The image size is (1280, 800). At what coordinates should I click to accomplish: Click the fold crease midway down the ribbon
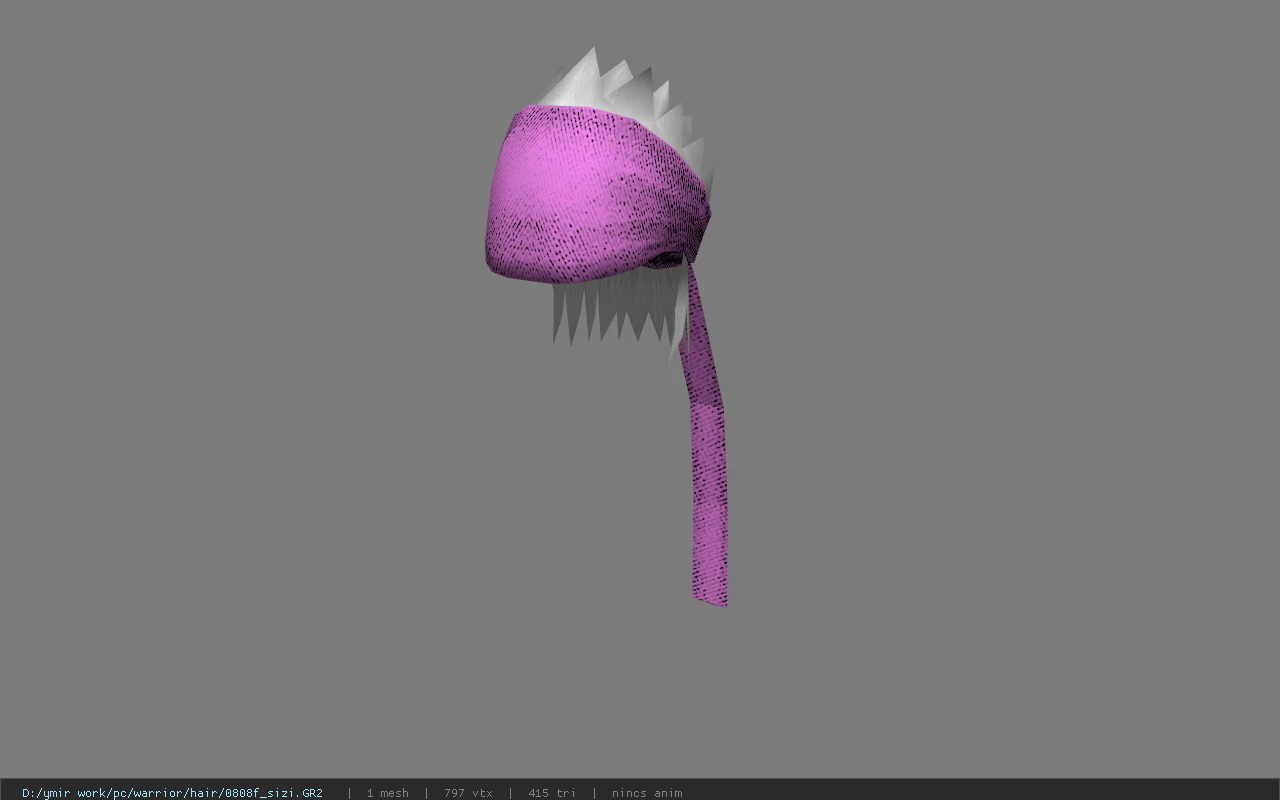[x=706, y=404]
